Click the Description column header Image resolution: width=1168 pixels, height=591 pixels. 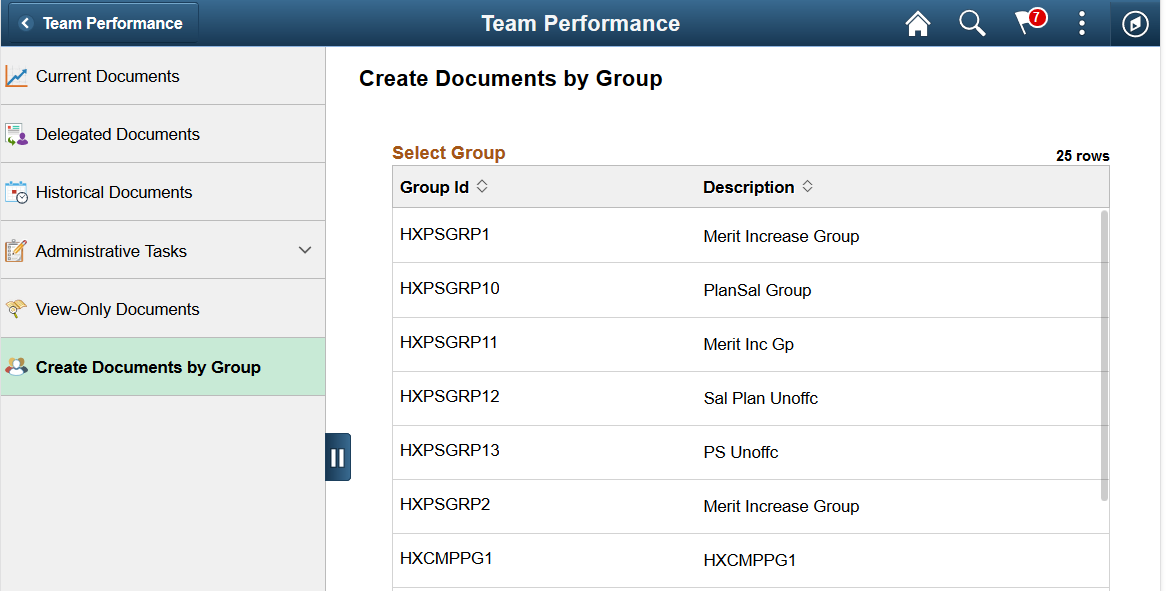coord(749,187)
